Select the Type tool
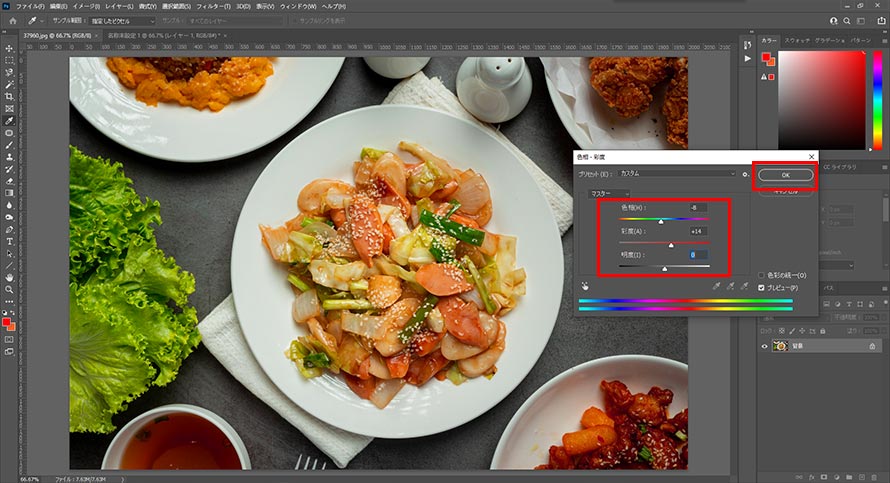This screenshot has height=483, width=890. (x=9, y=242)
